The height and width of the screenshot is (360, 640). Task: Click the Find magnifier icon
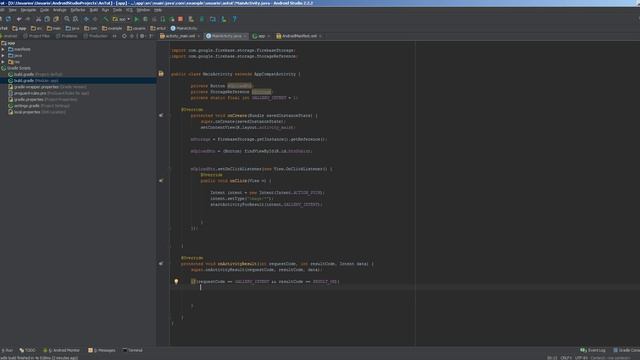pyautogui.click(x=67, y=19)
